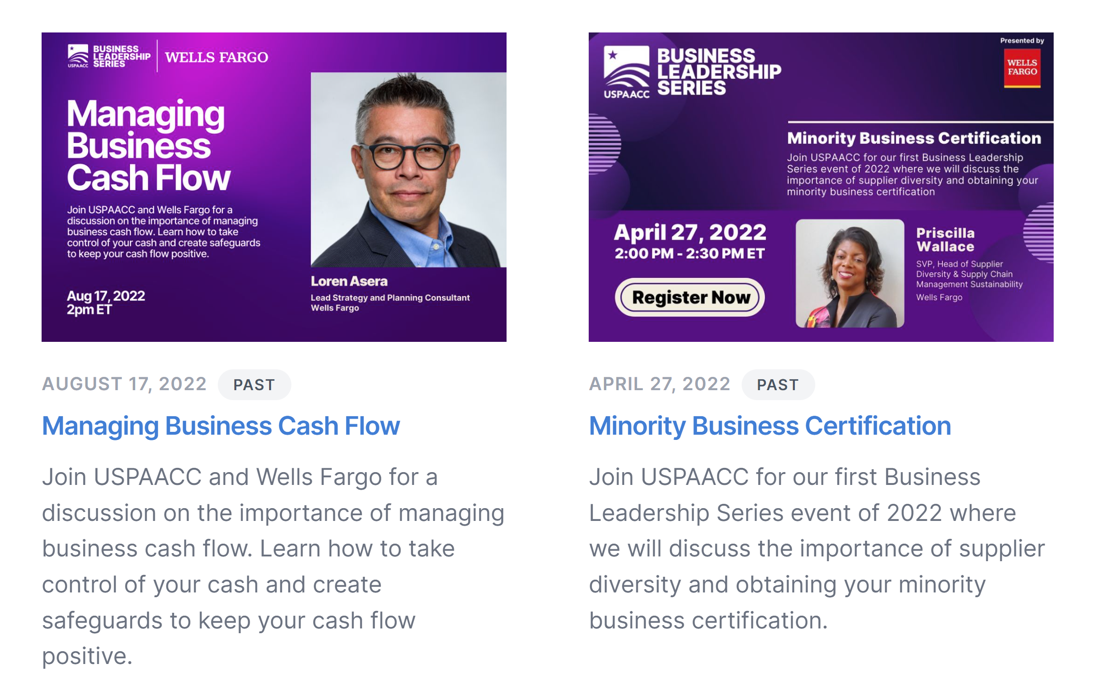
Task: Click the APRIL 27, 2022 date label
Action: click(x=659, y=385)
